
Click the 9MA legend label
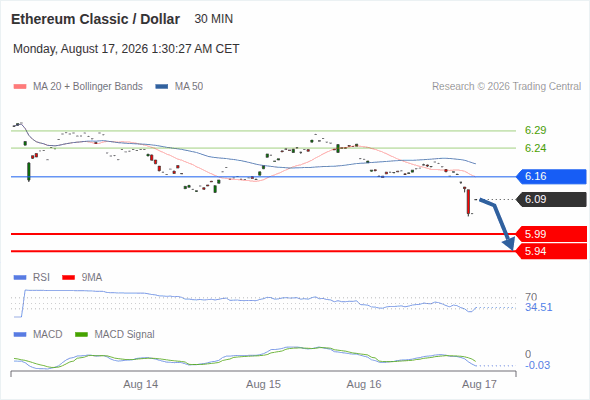92,278
